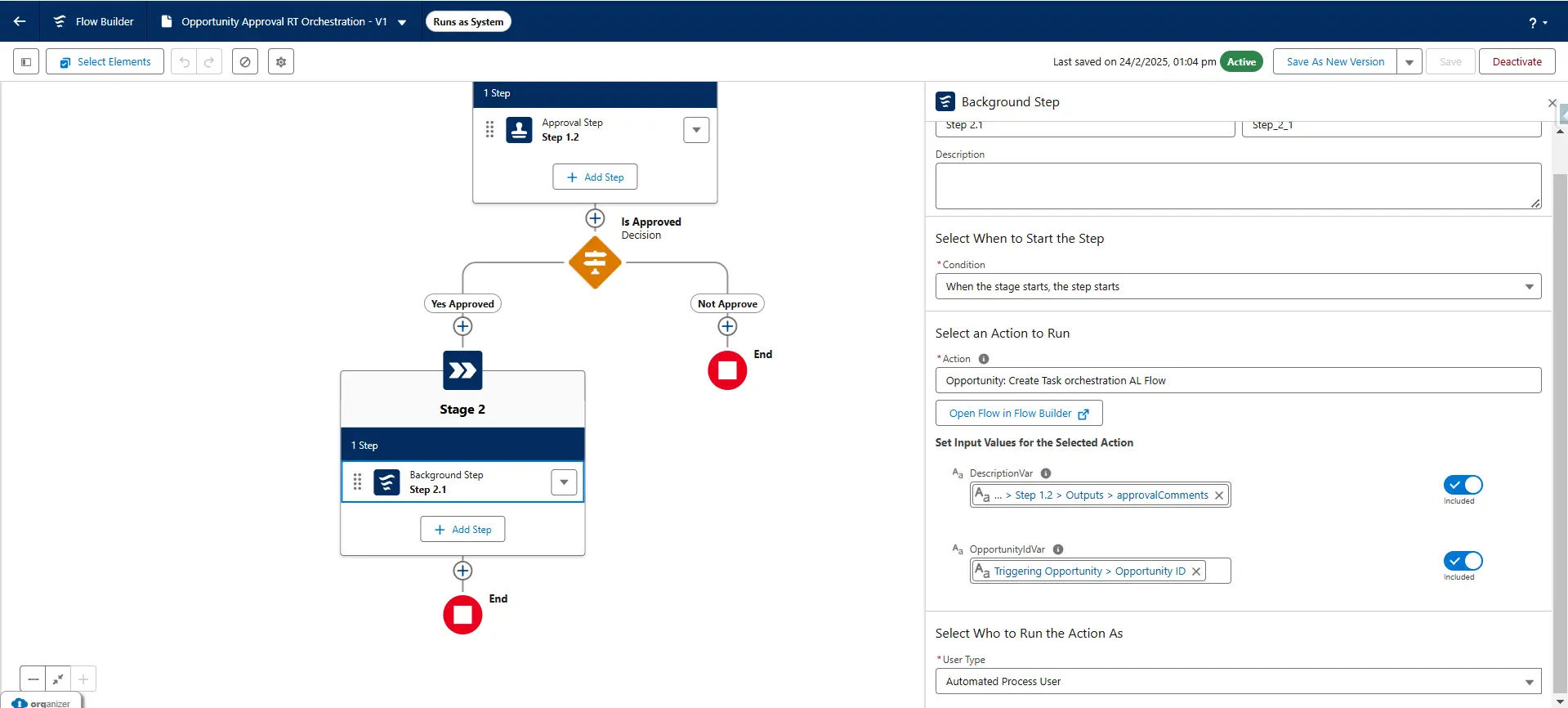Click the Step_2_1 API name field
This screenshot has height=708, width=1568.
pos(1392,127)
